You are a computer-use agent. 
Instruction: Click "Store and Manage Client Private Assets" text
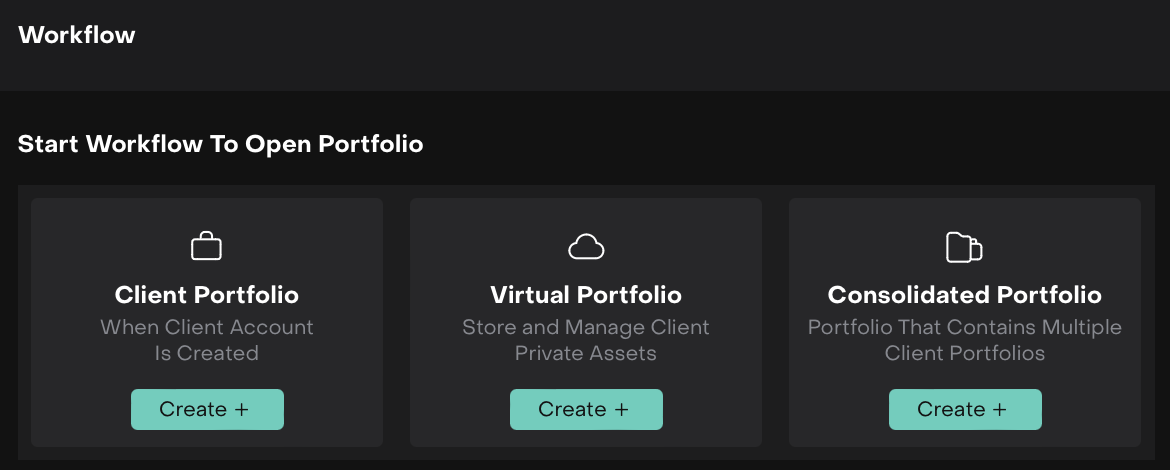click(x=586, y=340)
